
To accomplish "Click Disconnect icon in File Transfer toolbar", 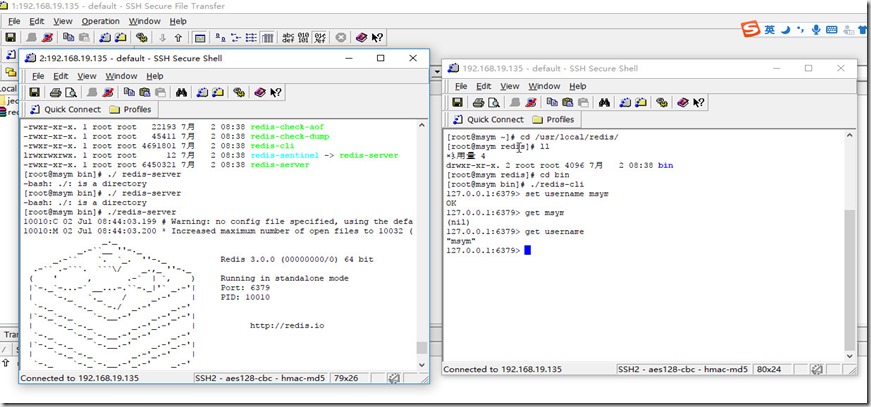I will (48, 38).
